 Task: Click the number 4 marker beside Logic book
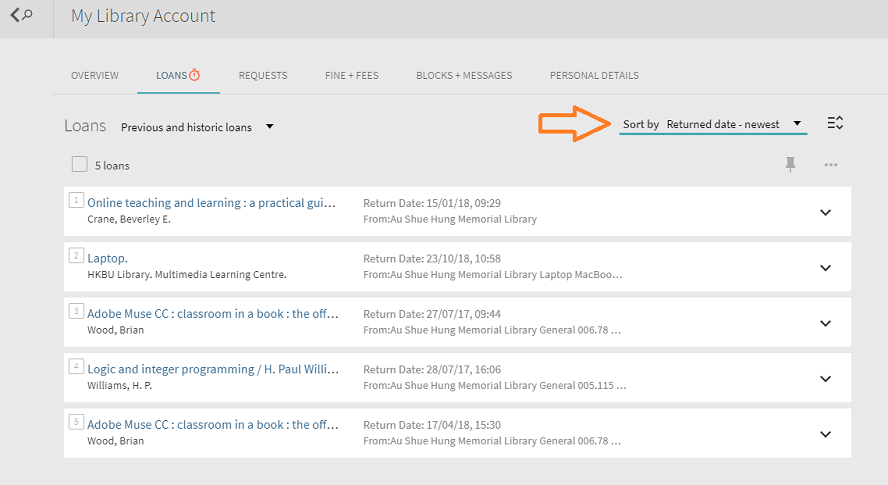coord(76,367)
